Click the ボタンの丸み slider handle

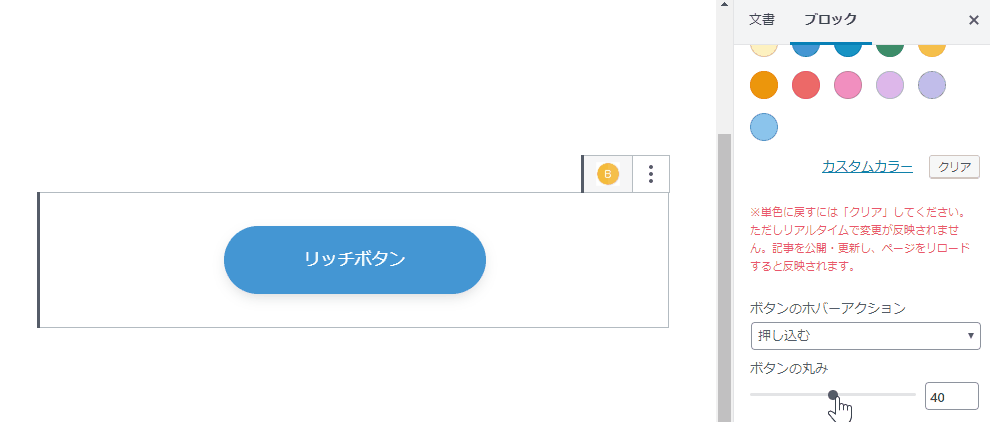(x=833, y=395)
